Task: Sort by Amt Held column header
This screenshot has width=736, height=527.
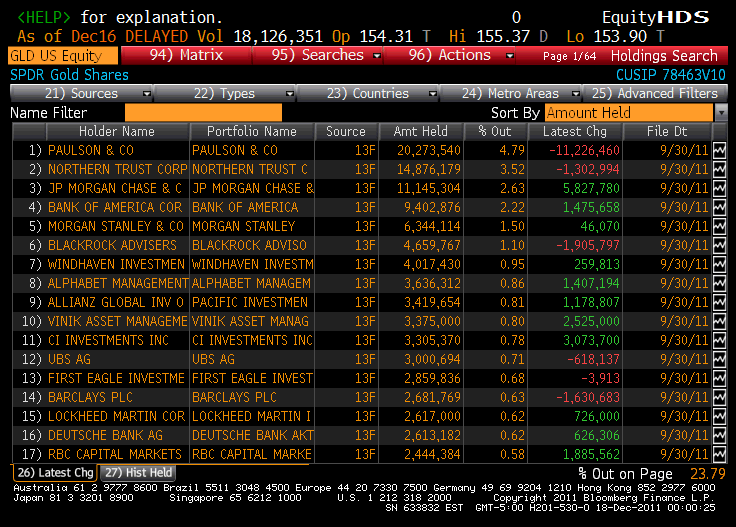Action: (421, 131)
